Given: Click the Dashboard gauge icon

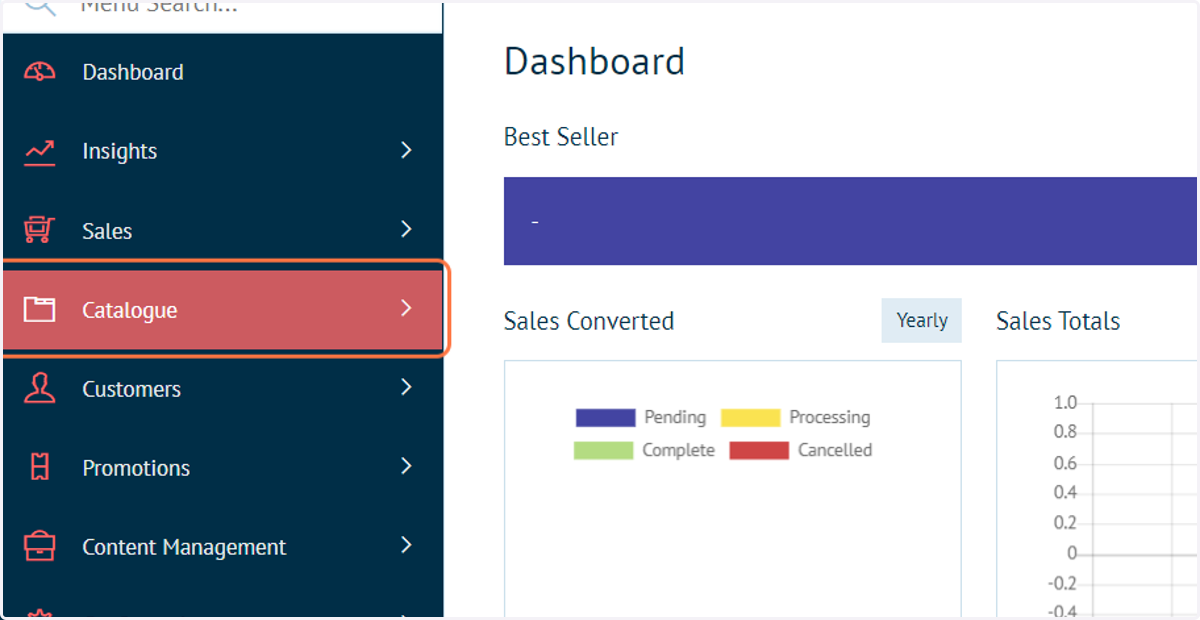Looking at the screenshot, I should click(39, 72).
